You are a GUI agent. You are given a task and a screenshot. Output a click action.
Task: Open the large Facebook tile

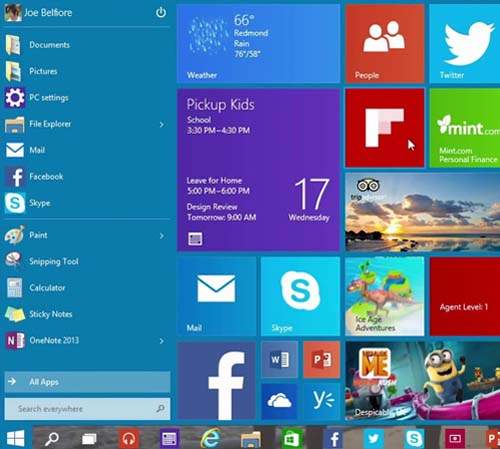pyautogui.click(x=217, y=380)
